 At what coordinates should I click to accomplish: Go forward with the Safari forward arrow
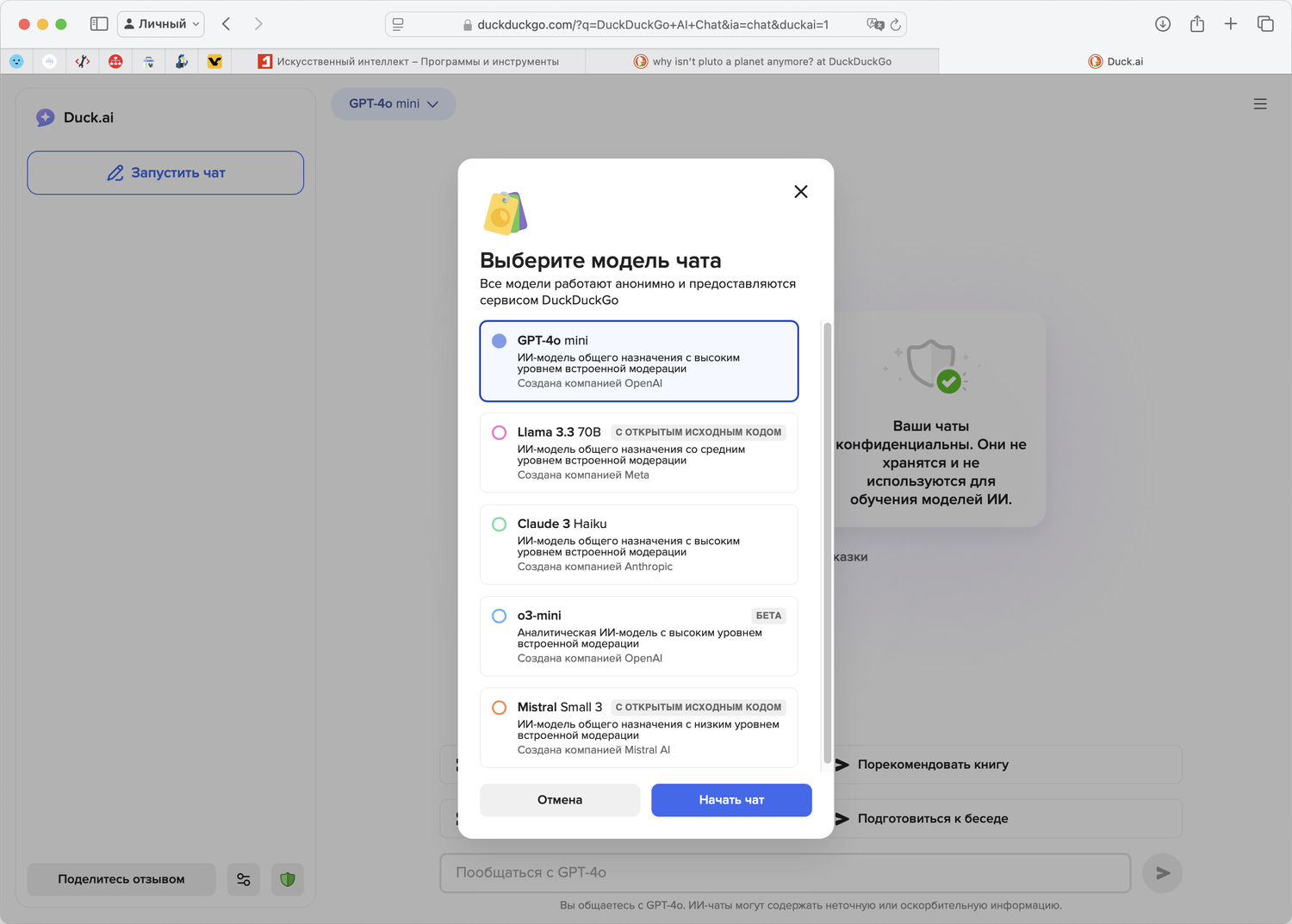click(x=258, y=24)
